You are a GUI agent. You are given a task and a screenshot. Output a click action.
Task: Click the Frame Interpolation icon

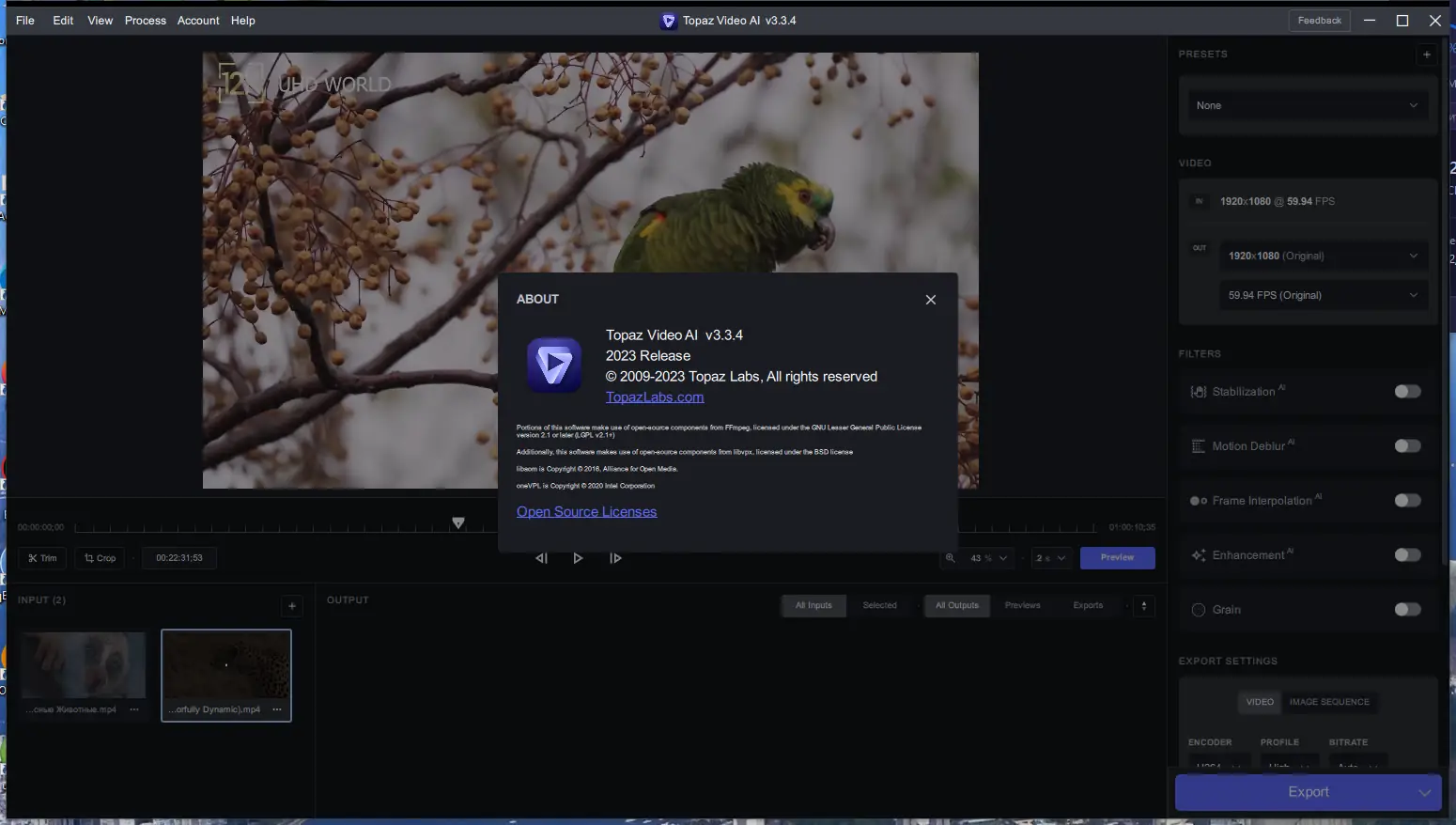(x=1199, y=501)
